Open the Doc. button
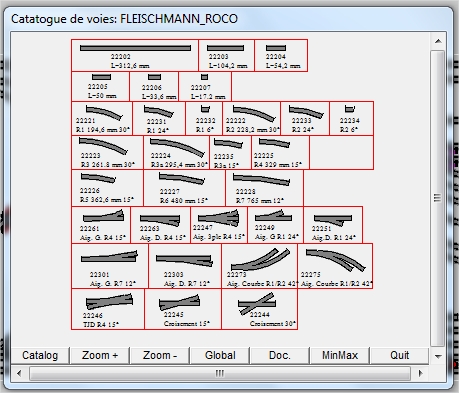This screenshot has height=393, width=459. (x=280, y=355)
